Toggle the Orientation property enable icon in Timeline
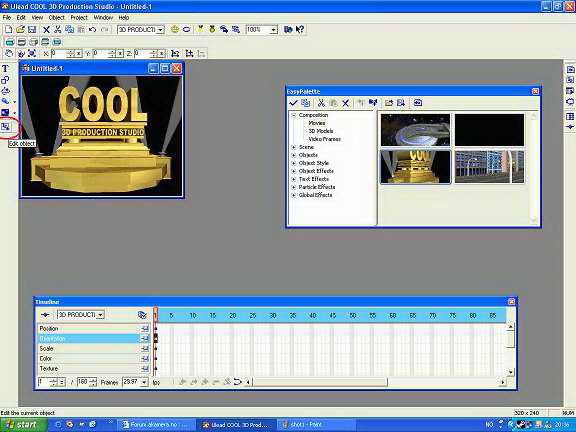This screenshot has width=576, height=432. (145, 338)
